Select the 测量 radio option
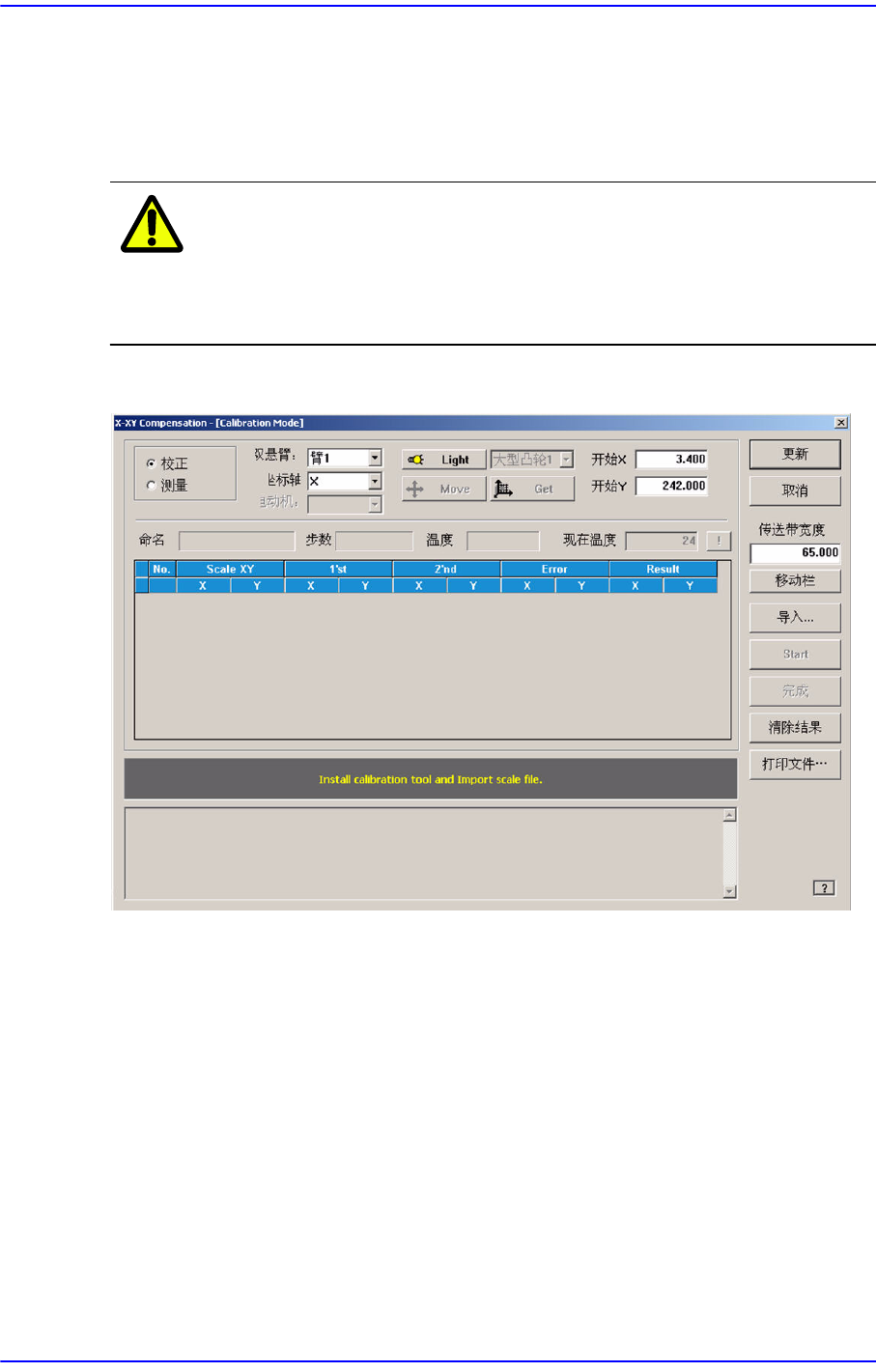This screenshot has width=876, height=1372. tap(152, 486)
